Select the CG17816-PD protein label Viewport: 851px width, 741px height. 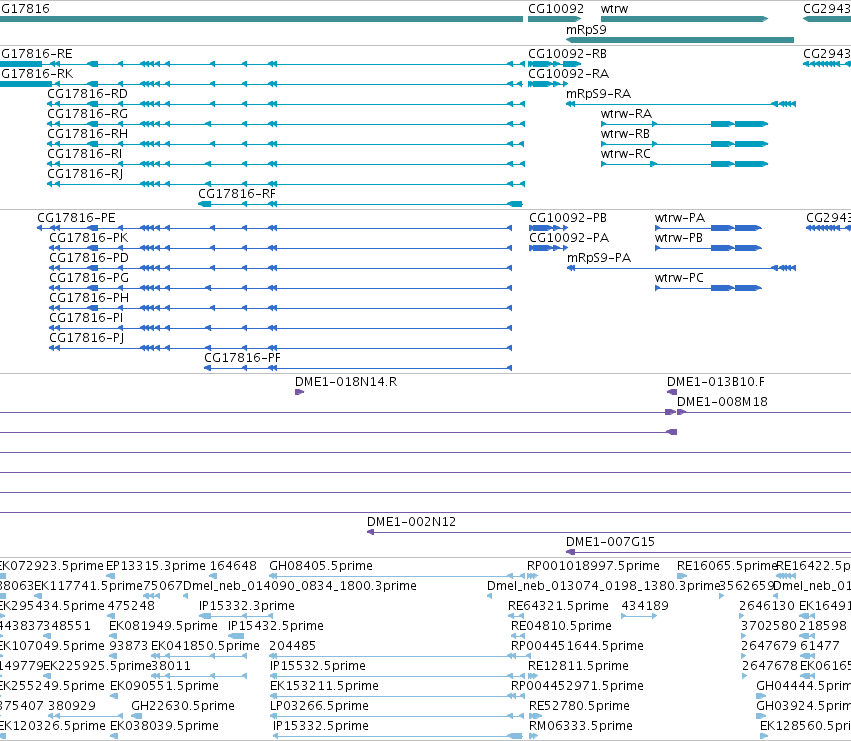[x=89, y=258]
